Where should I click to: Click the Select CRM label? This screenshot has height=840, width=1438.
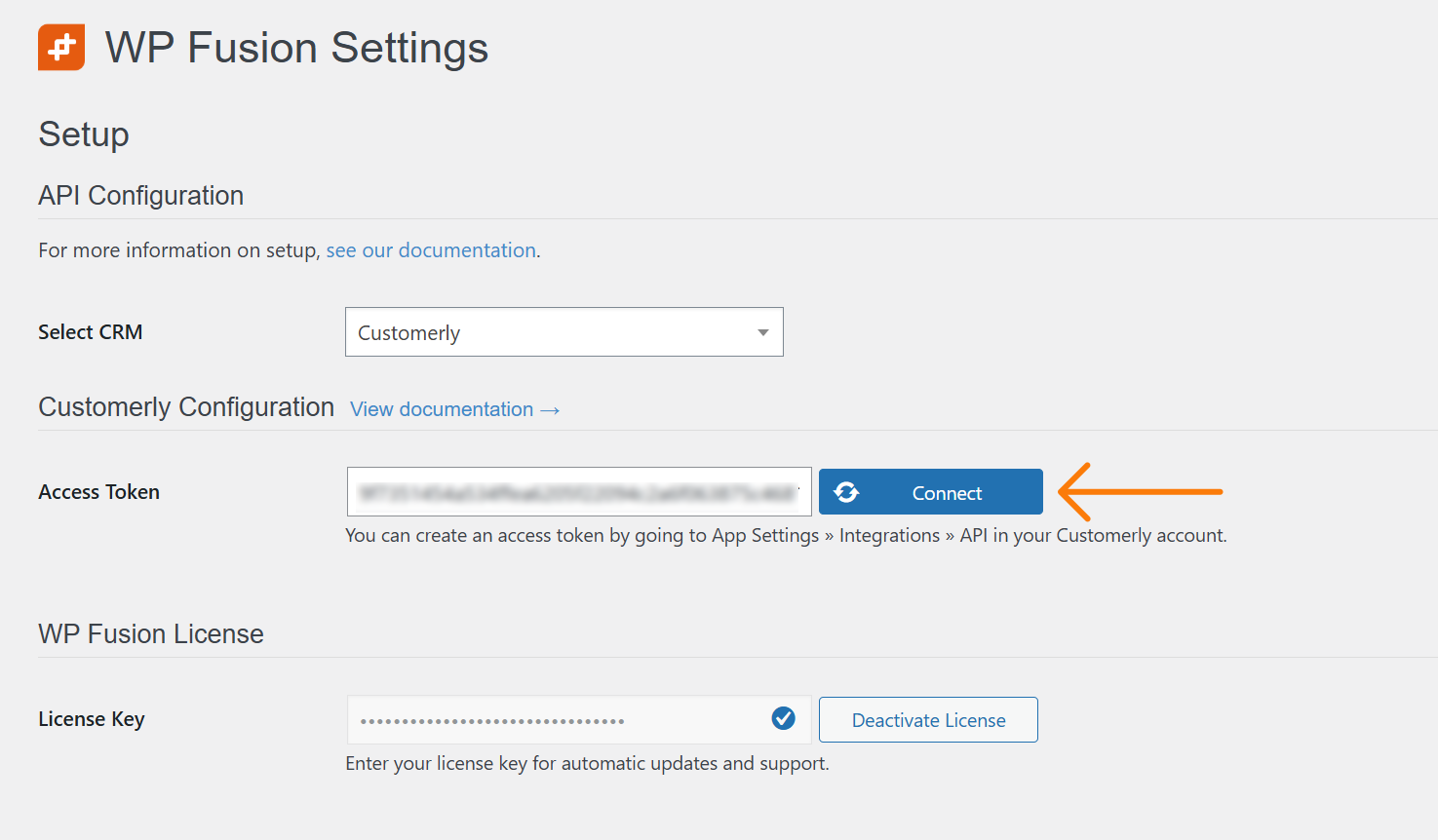tap(91, 332)
